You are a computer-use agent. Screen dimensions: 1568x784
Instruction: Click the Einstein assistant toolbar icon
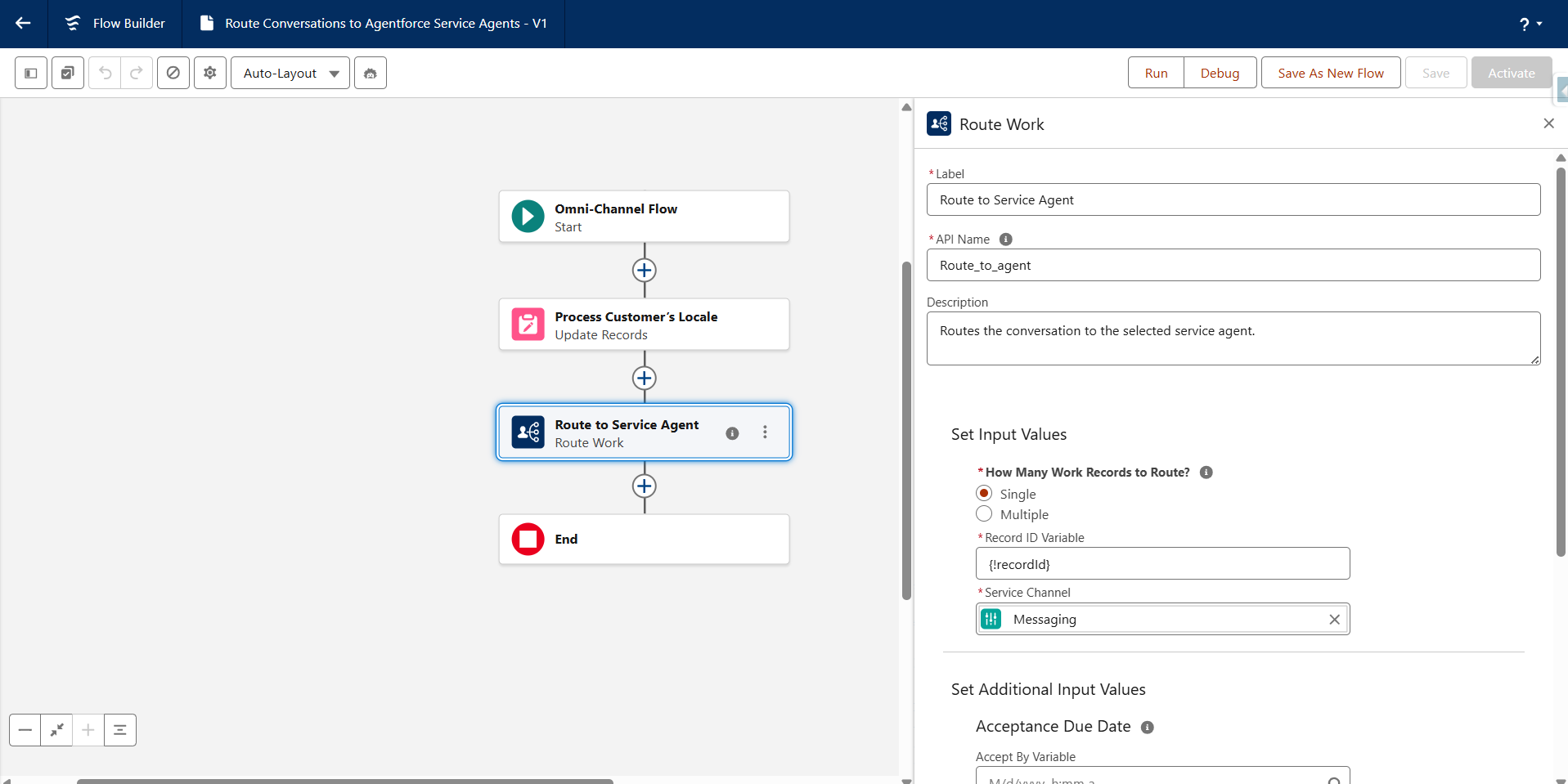tap(371, 73)
